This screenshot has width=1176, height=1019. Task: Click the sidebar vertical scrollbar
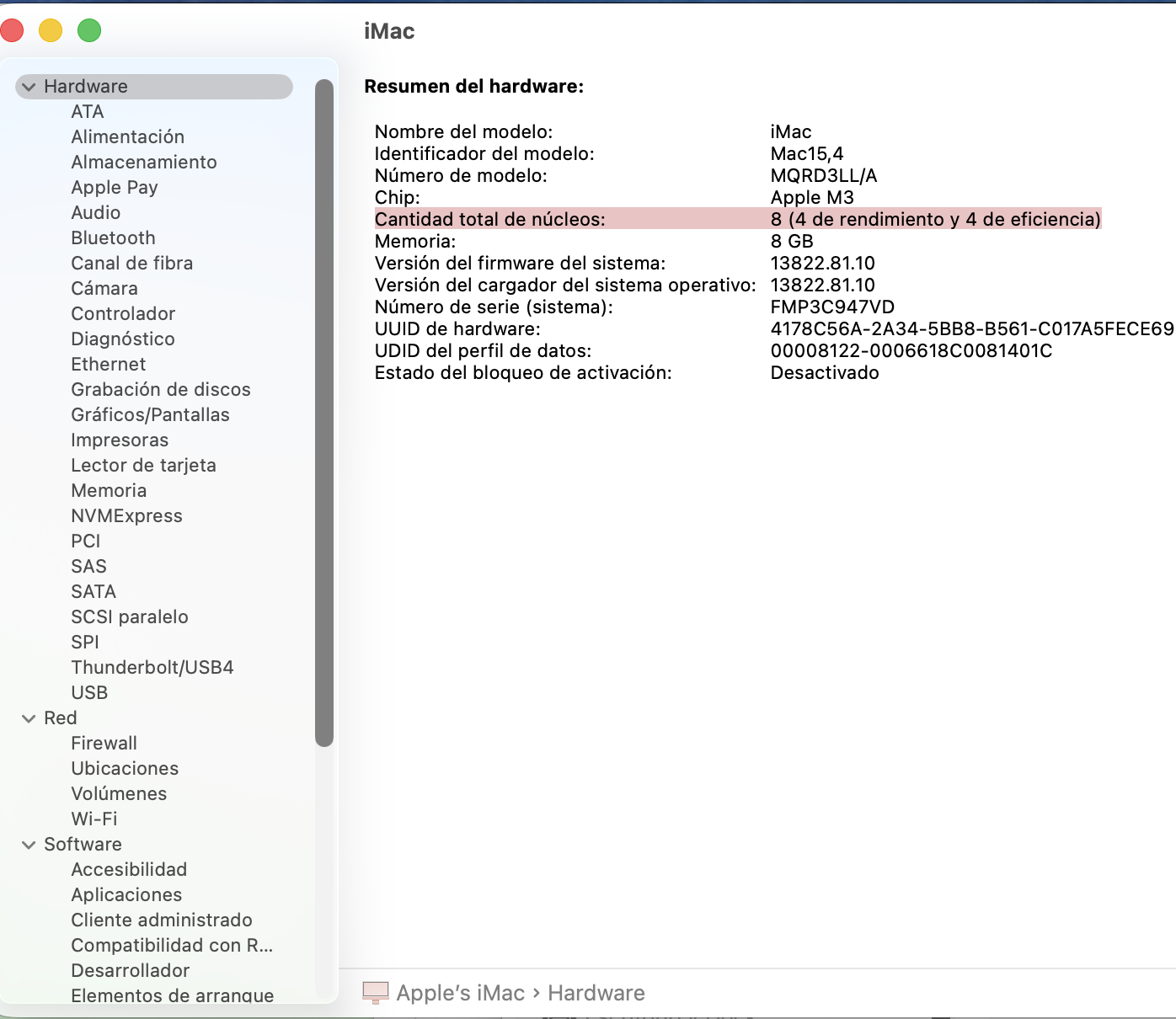pos(324,413)
